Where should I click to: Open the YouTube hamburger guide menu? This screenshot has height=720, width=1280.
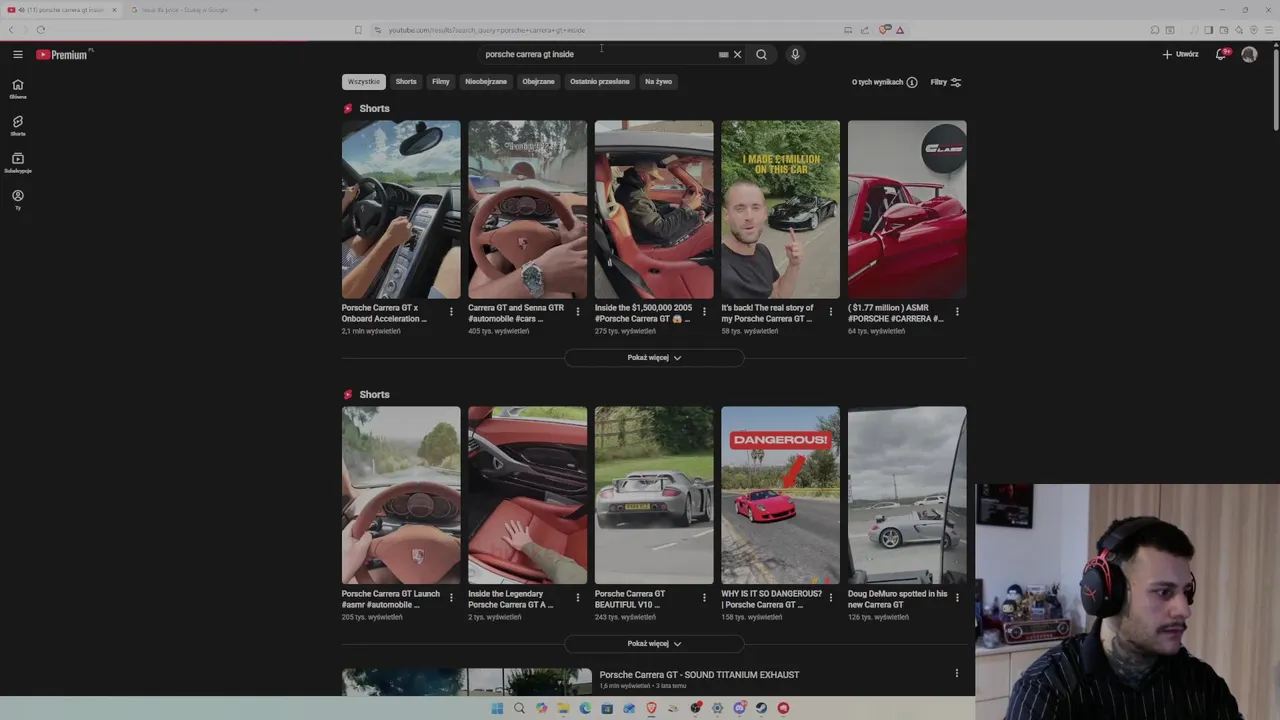click(18, 55)
